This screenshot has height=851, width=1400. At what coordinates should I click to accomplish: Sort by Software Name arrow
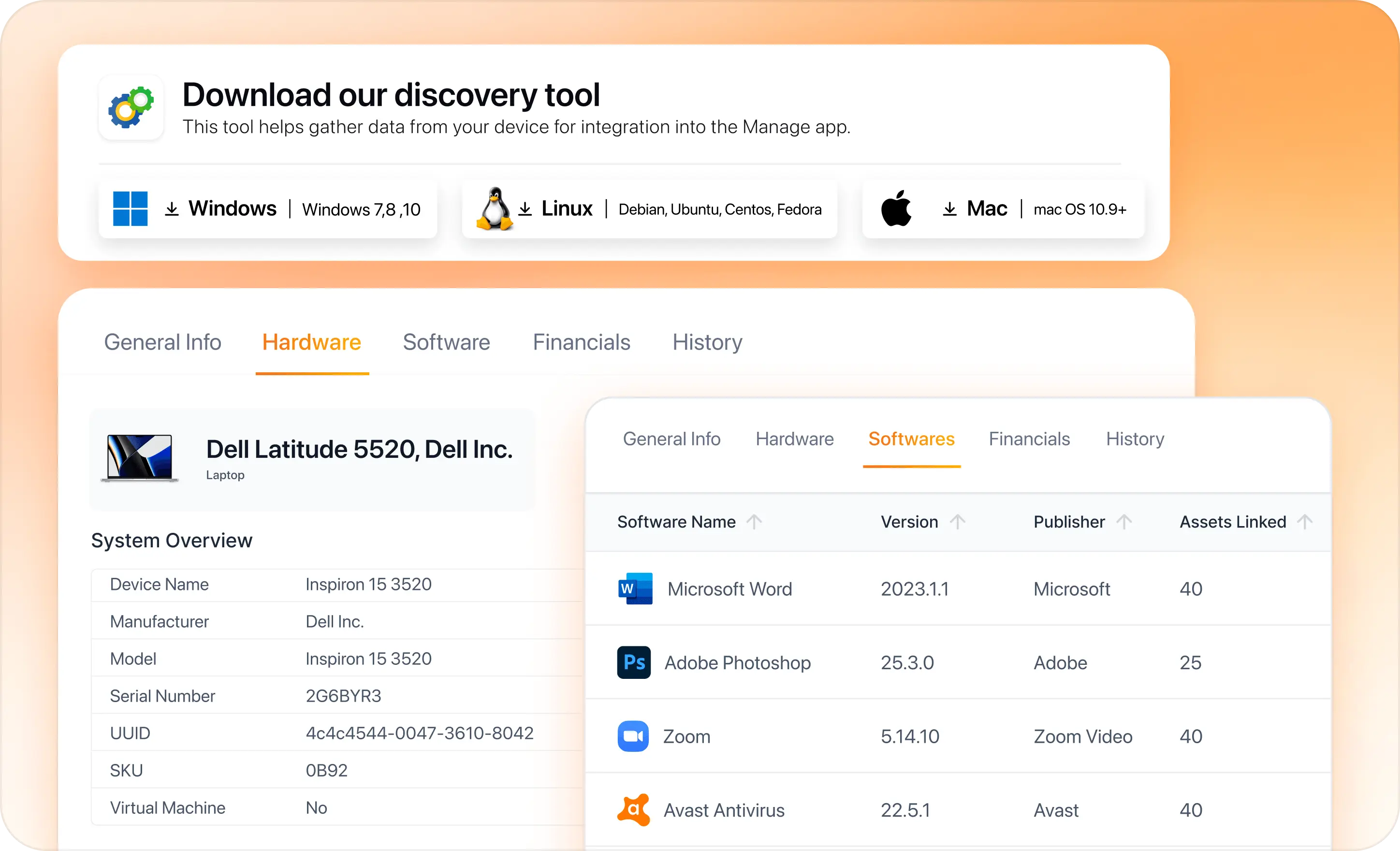[x=754, y=521]
